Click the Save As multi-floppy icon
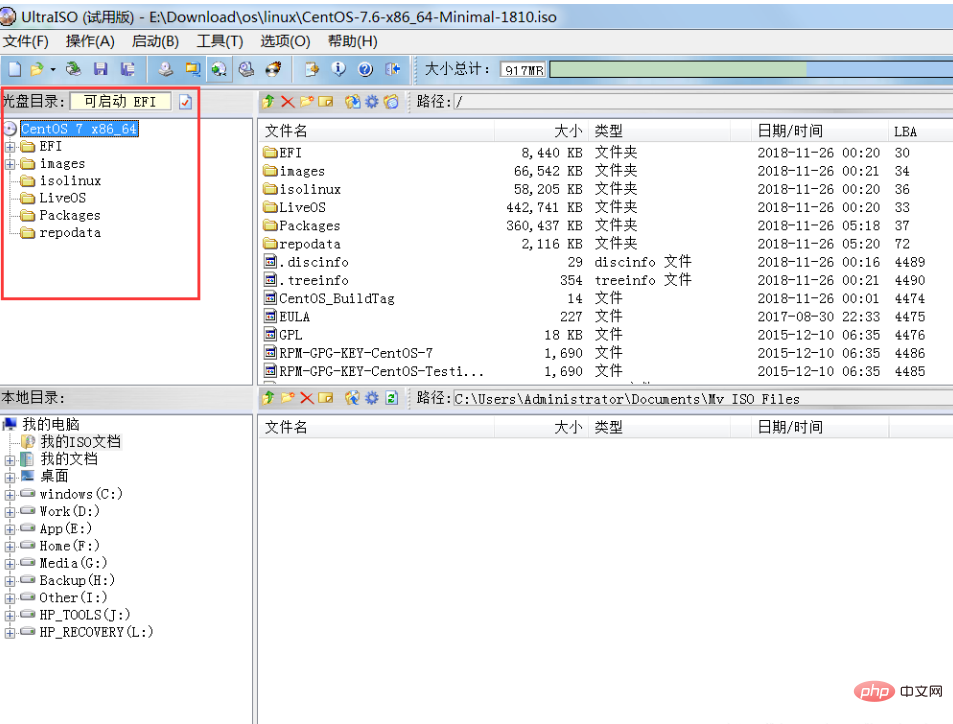This screenshot has height=724, width=953. point(128,69)
